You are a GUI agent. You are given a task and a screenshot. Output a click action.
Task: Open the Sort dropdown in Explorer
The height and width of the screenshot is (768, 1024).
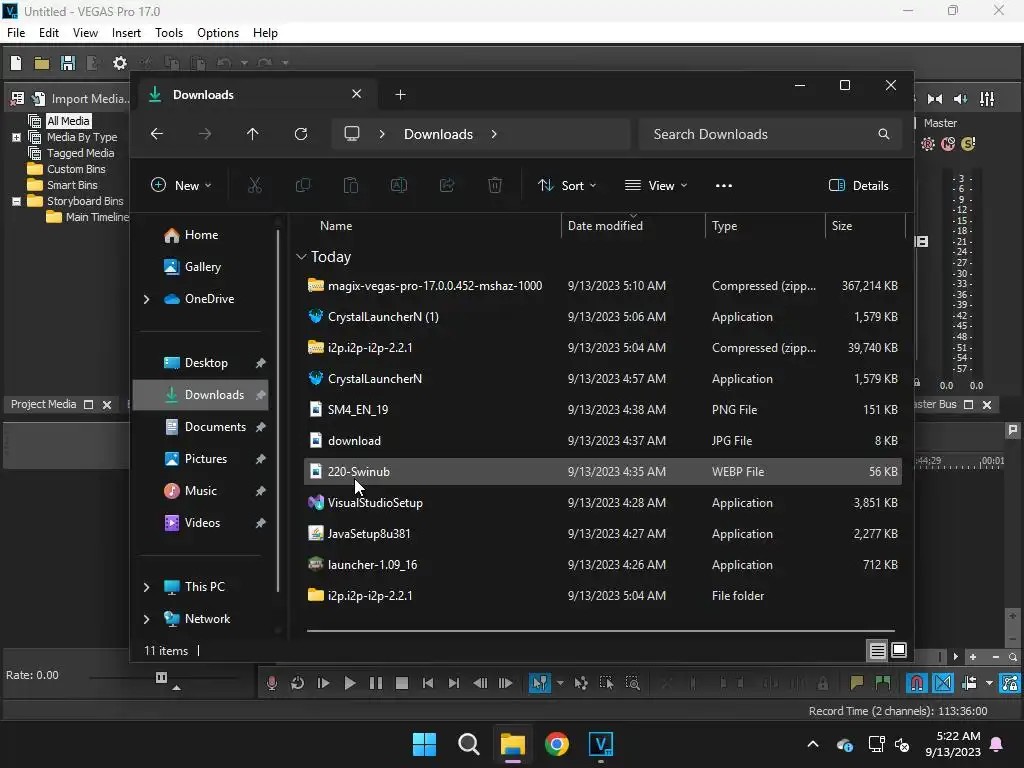pyautogui.click(x=567, y=185)
